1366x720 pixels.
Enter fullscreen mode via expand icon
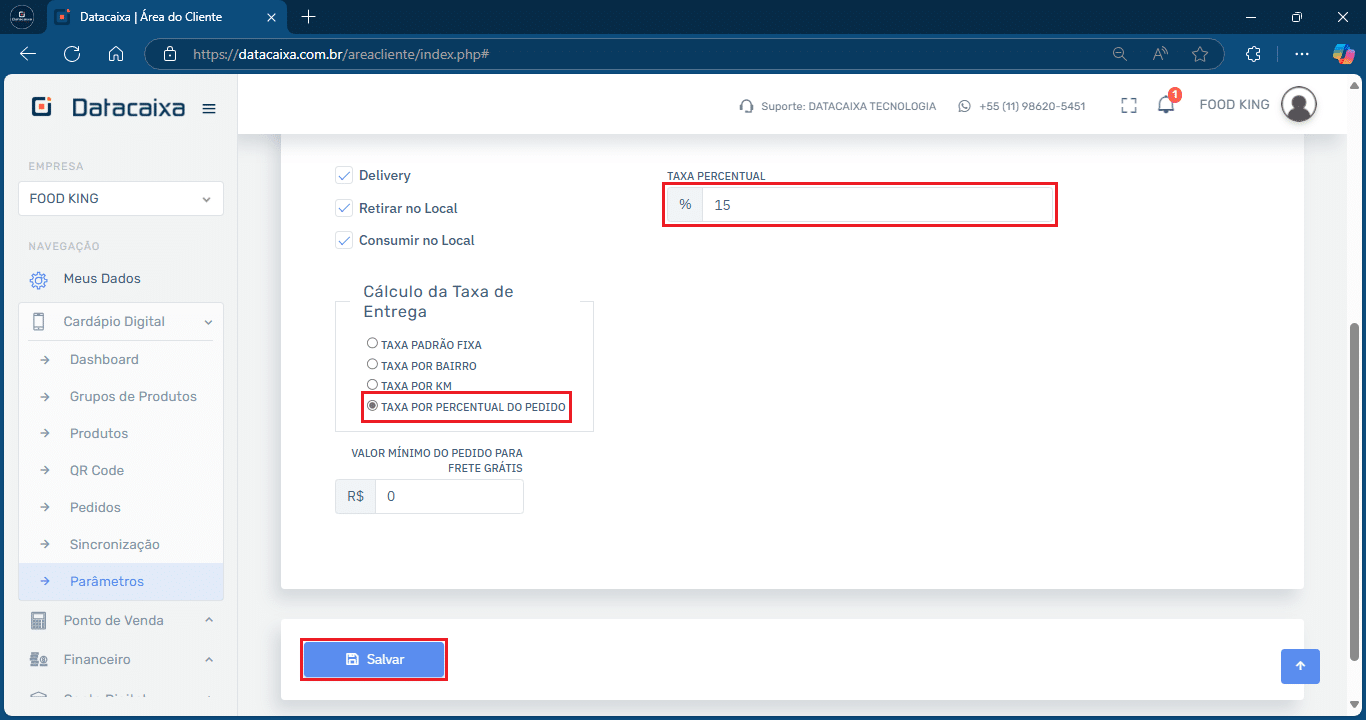1129,105
